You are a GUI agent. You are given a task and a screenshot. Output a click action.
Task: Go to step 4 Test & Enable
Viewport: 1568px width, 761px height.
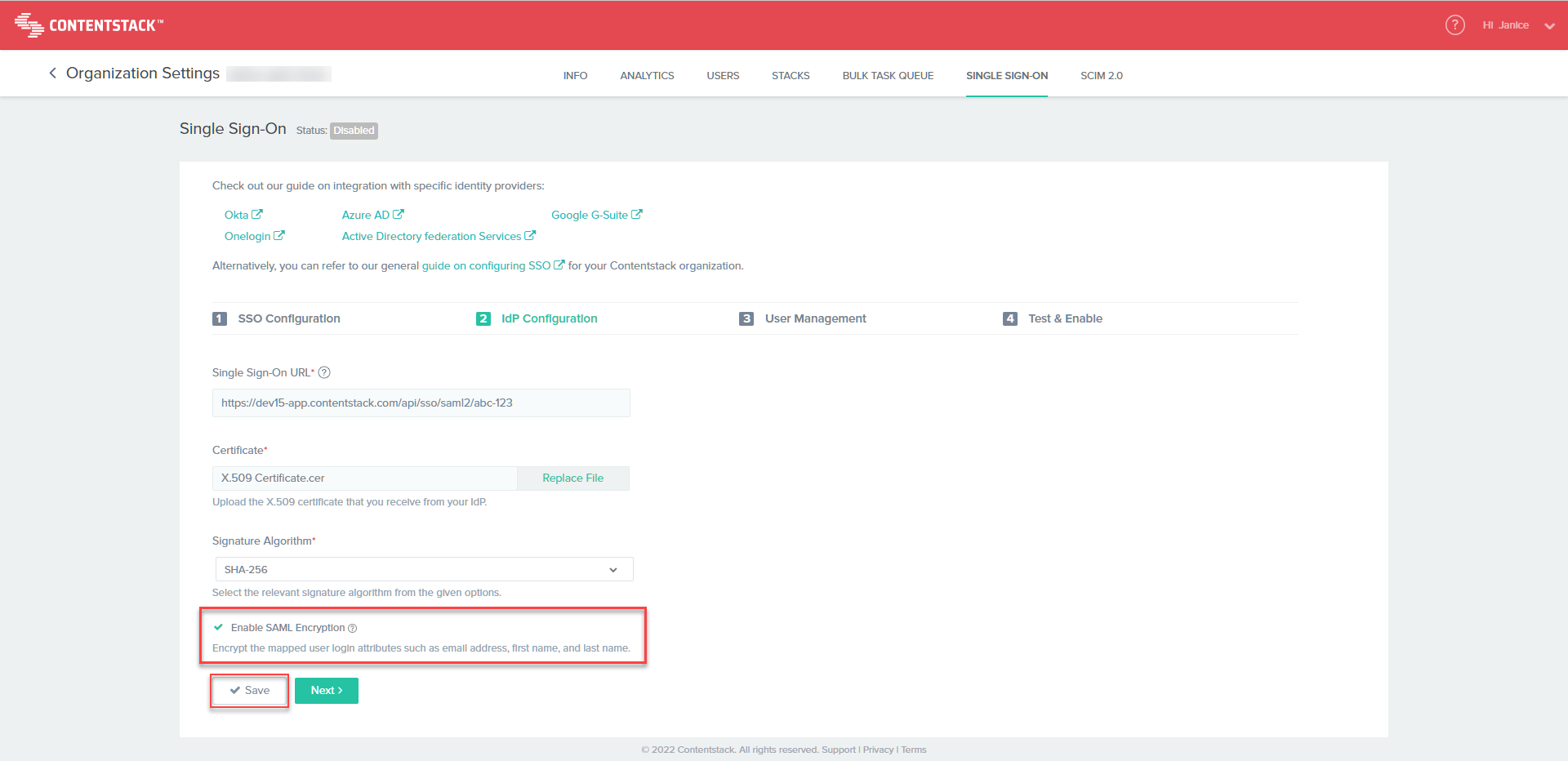point(1053,318)
